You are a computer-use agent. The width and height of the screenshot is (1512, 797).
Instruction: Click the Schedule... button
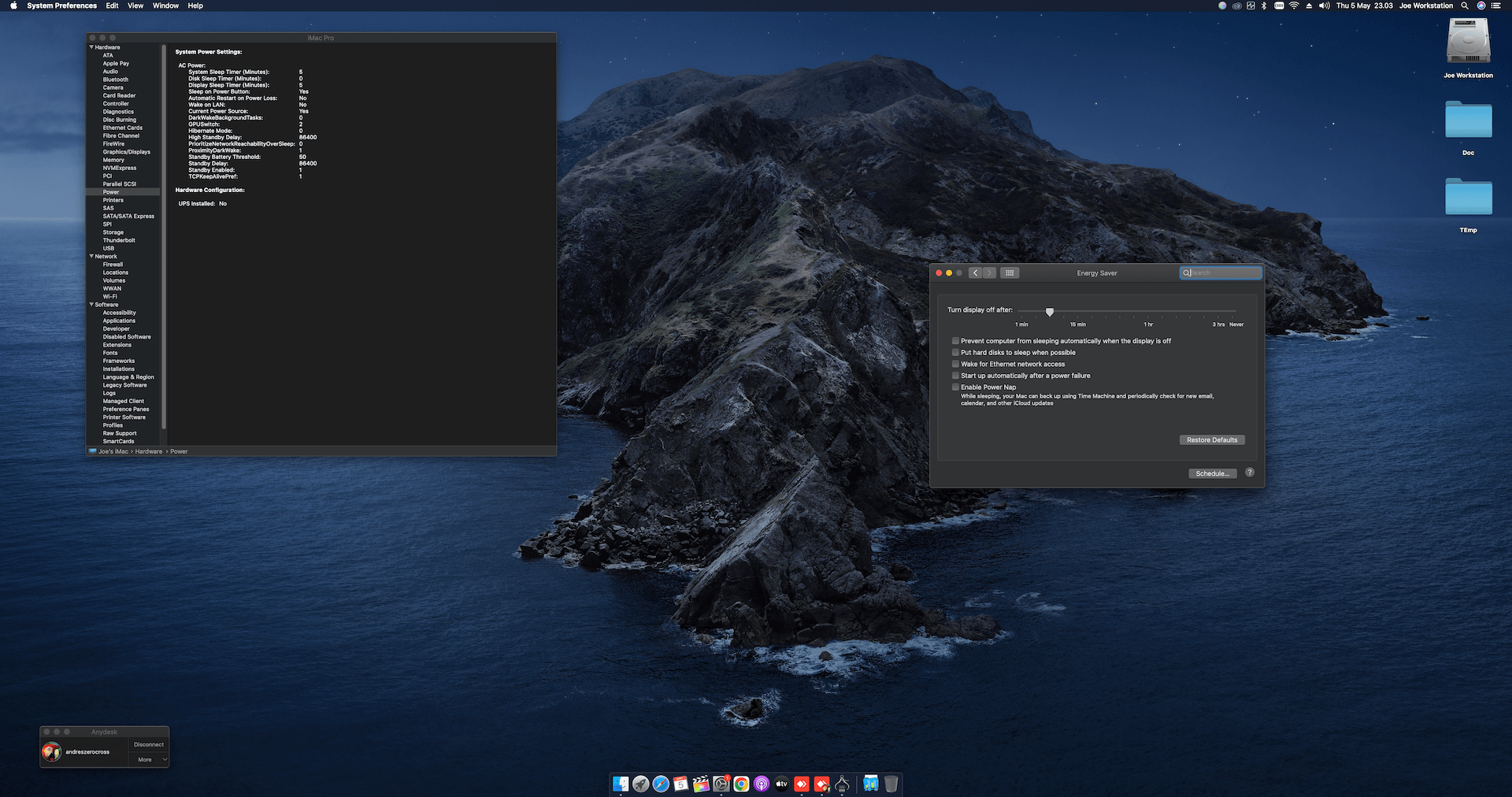[x=1212, y=473]
